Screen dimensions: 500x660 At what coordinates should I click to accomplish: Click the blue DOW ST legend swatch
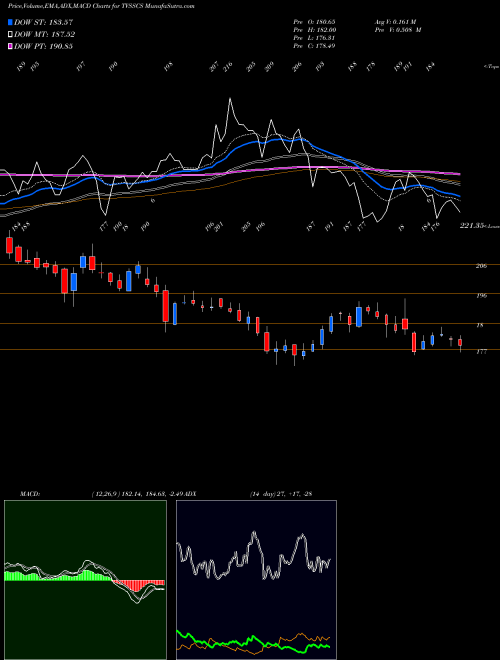tap(11, 22)
